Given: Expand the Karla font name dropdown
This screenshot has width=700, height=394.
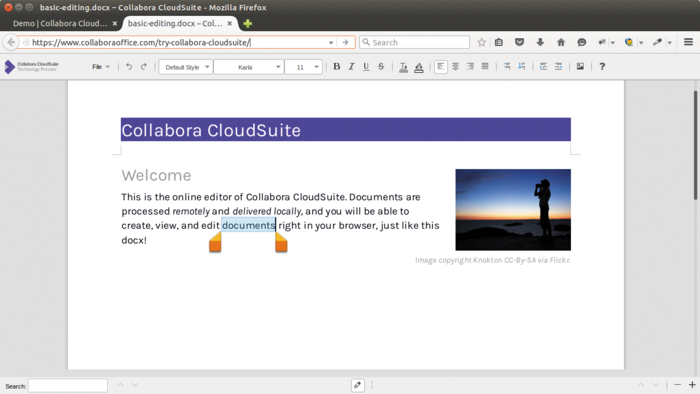Looking at the screenshot, I should pyautogui.click(x=249, y=67).
